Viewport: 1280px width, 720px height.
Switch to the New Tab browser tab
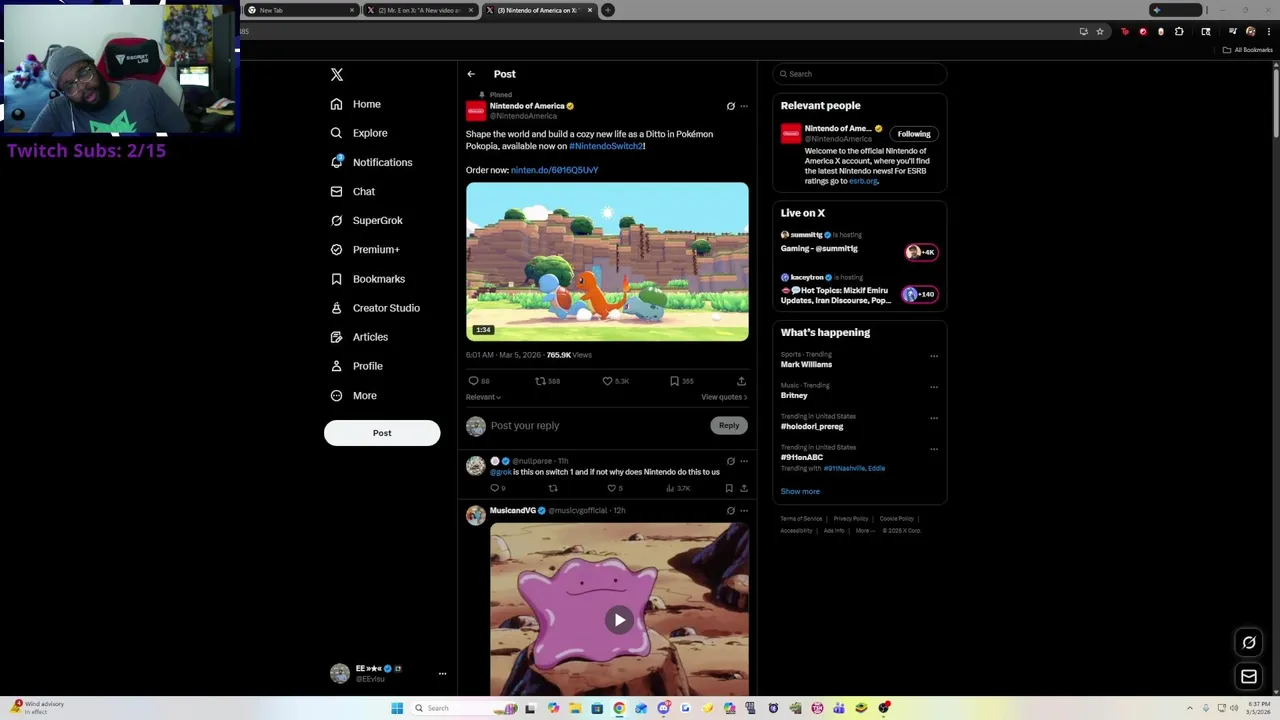point(299,10)
